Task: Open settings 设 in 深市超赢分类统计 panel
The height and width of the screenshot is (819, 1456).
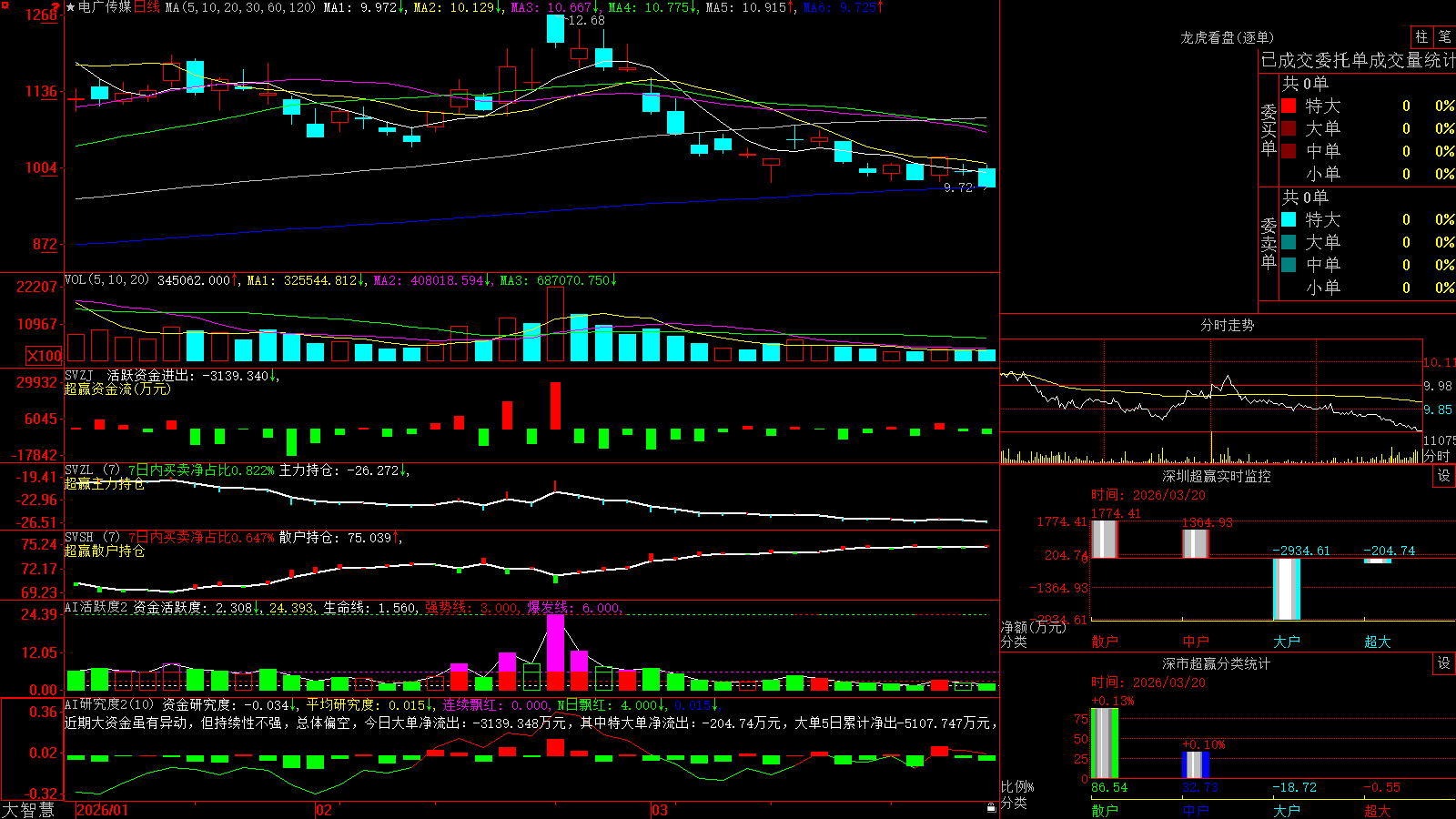Action: tap(1444, 663)
